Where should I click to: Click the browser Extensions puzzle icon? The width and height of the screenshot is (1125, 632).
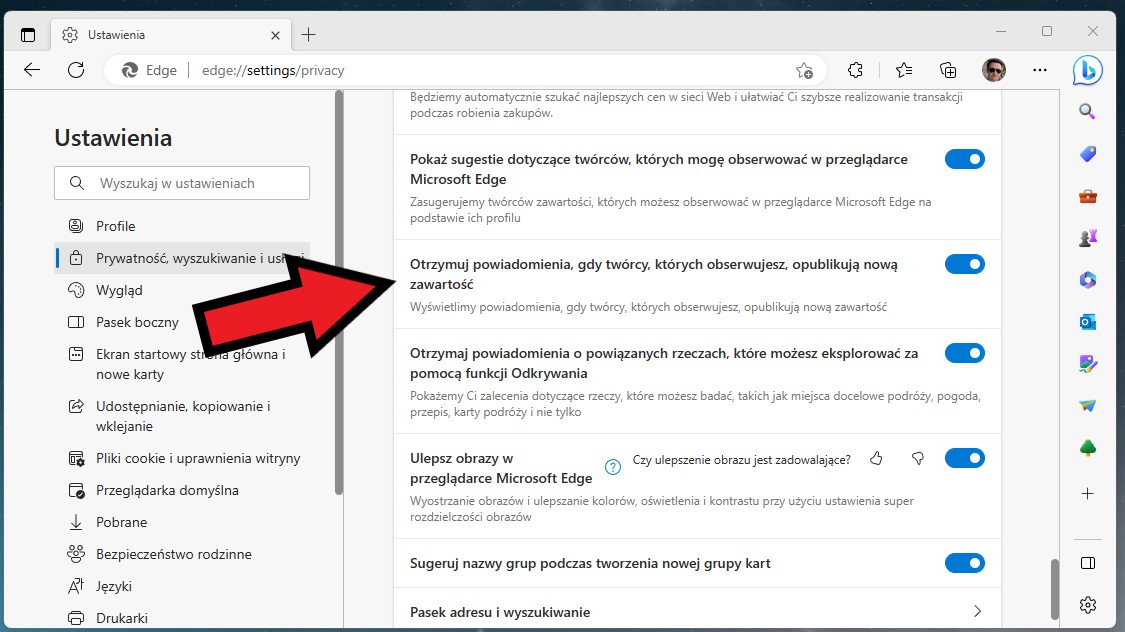(x=855, y=70)
